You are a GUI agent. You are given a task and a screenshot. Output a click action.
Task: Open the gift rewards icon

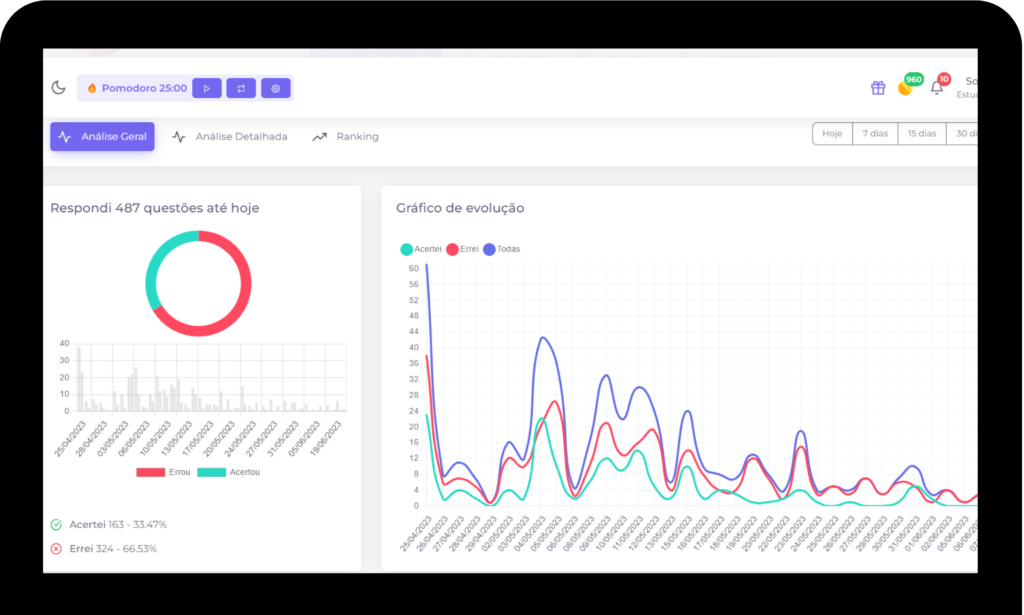click(x=878, y=88)
